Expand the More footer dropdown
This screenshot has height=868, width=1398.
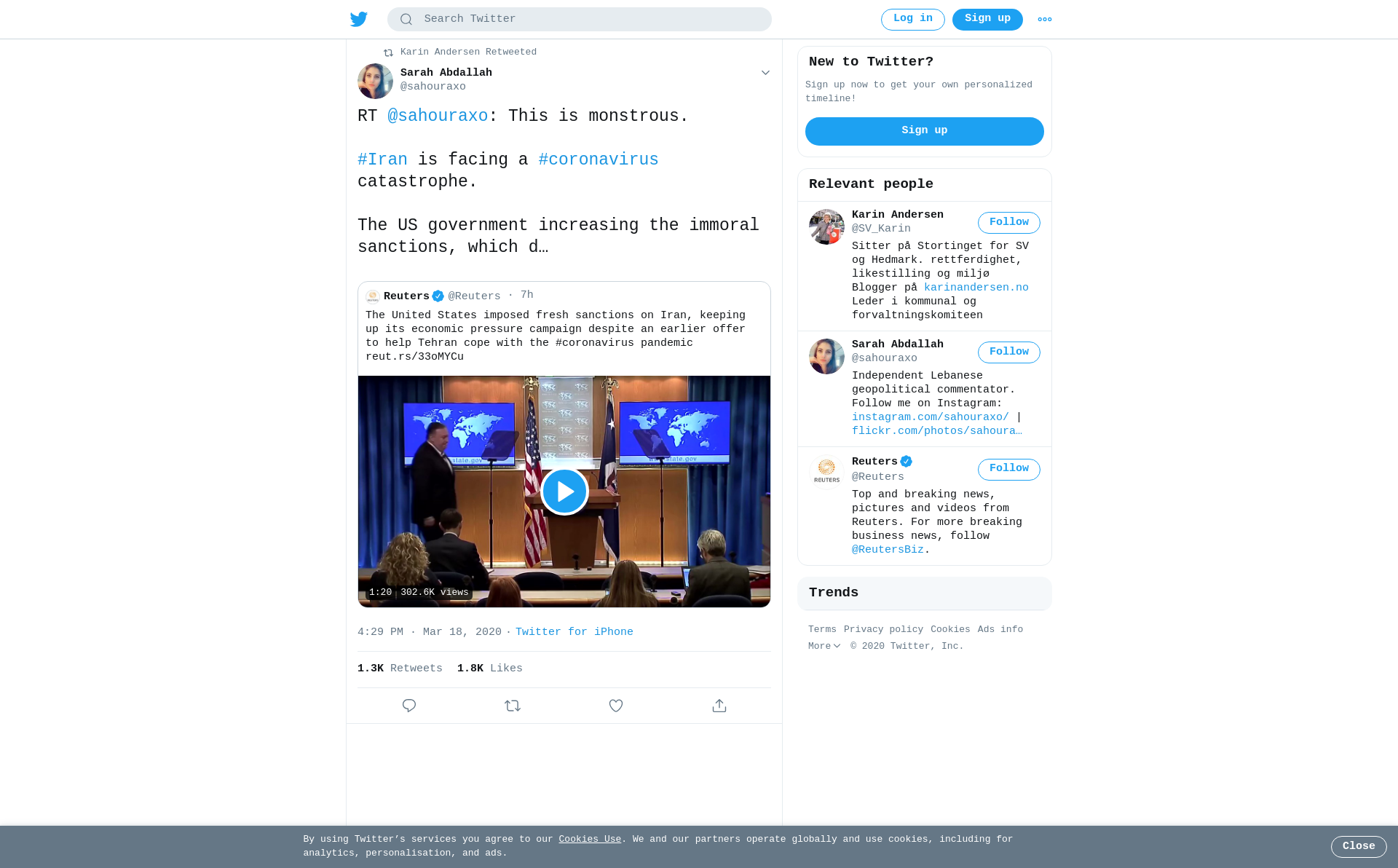pyautogui.click(x=824, y=647)
